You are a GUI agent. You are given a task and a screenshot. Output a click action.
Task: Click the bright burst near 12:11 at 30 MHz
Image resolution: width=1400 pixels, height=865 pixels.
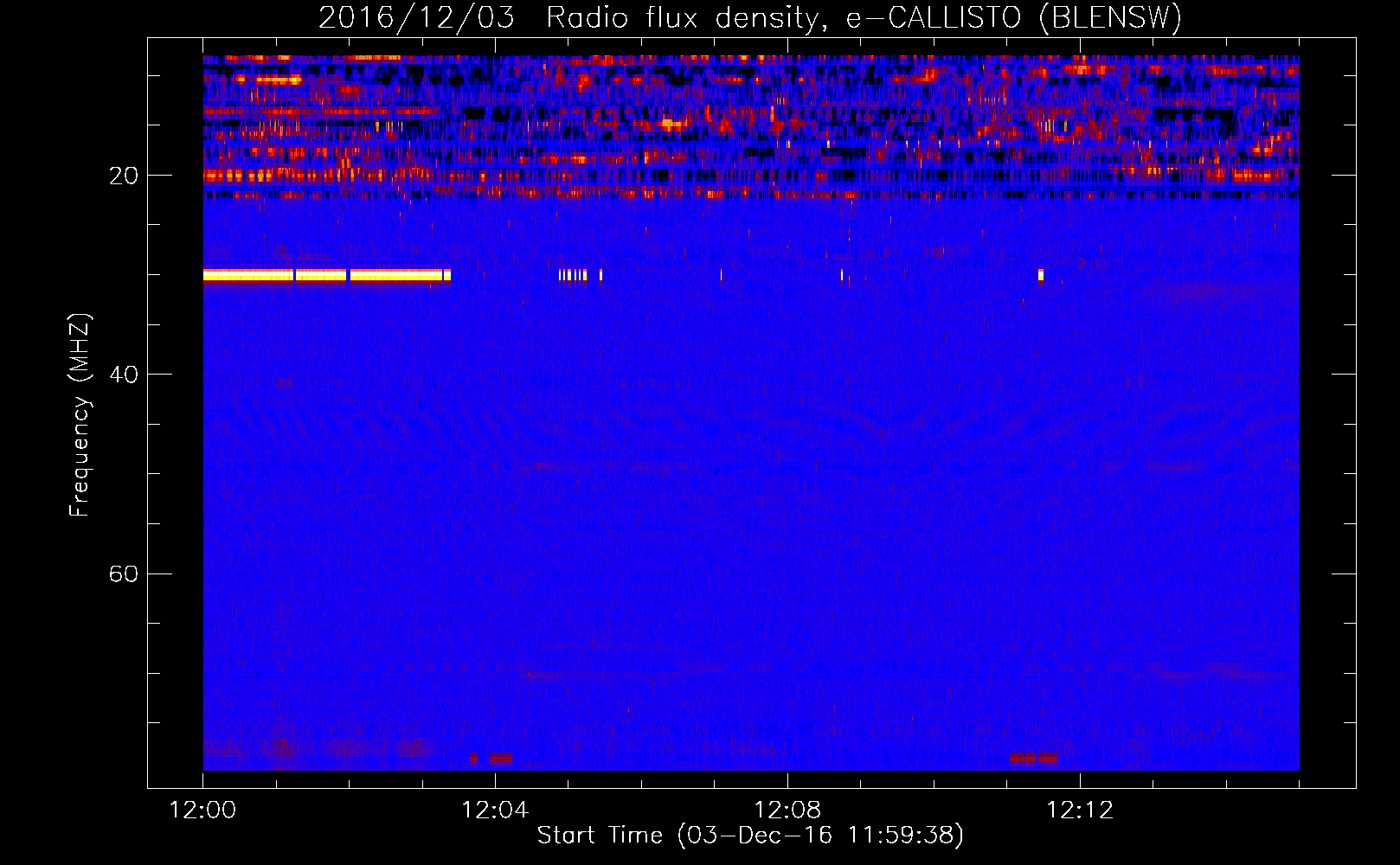click(1041, 276)
